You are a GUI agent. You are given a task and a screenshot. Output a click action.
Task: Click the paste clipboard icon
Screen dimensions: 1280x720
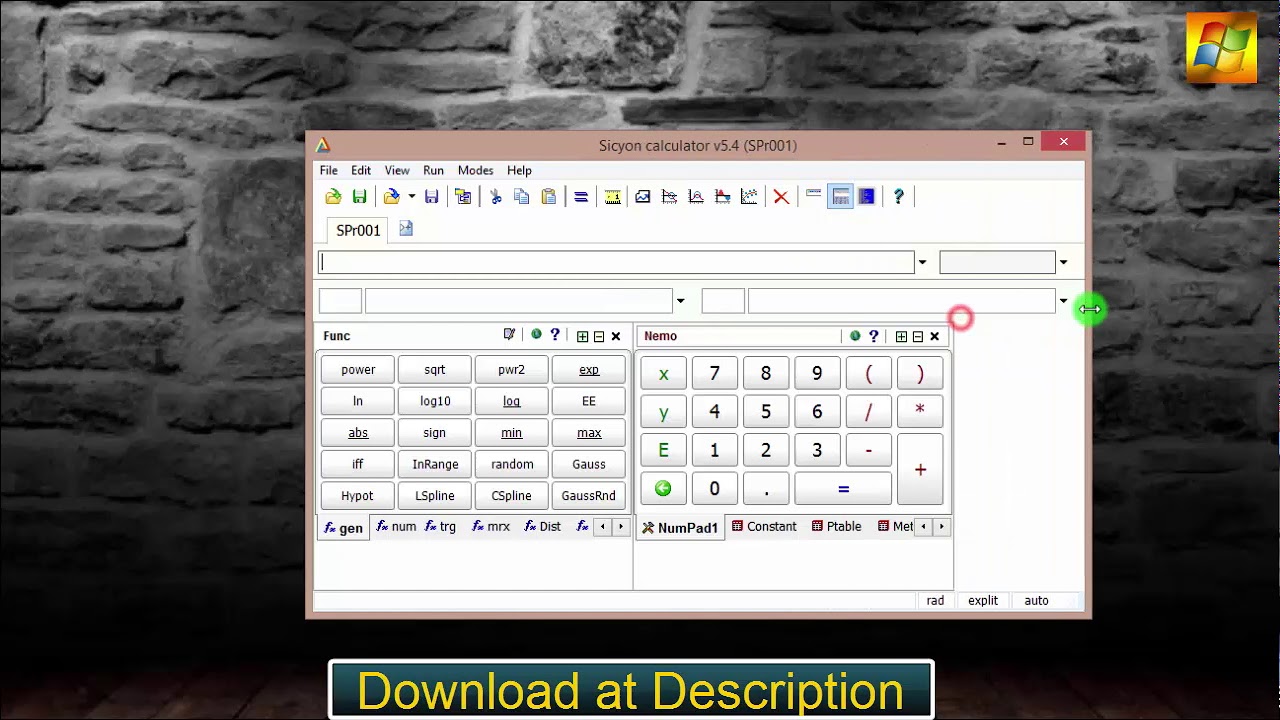click(x=549, y=197)
